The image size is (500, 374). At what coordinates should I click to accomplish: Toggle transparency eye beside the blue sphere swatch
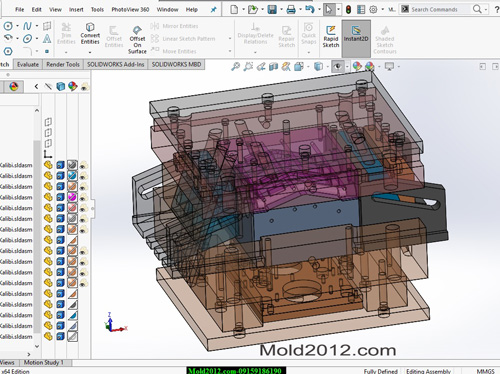click(x=83, y=176)
